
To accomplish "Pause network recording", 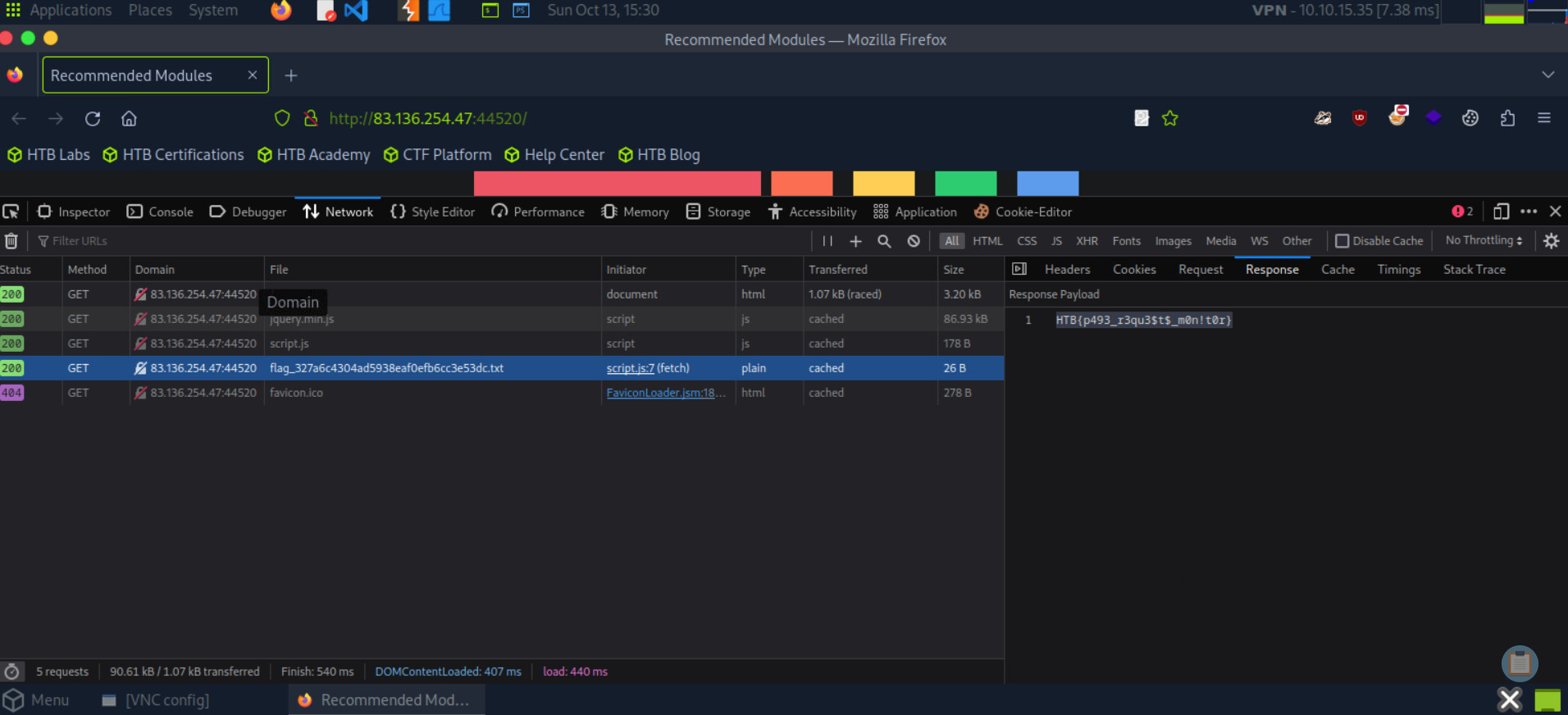I will [827, 241].
